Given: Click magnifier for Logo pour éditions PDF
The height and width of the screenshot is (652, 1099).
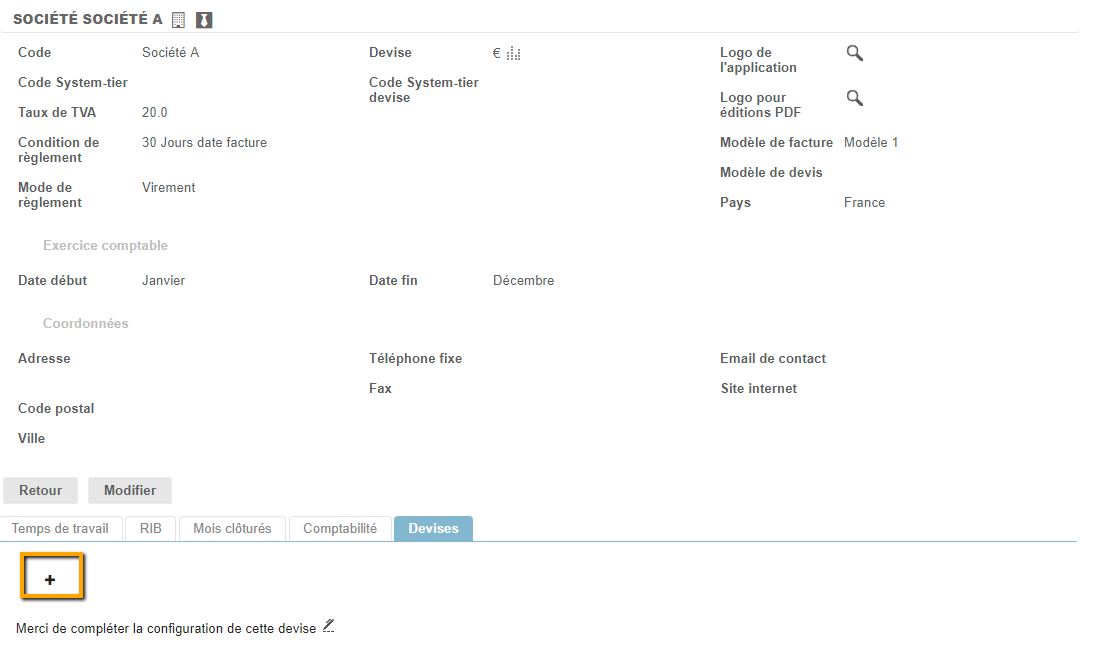Looking at the screenshot, I should [x=854, y=98].
